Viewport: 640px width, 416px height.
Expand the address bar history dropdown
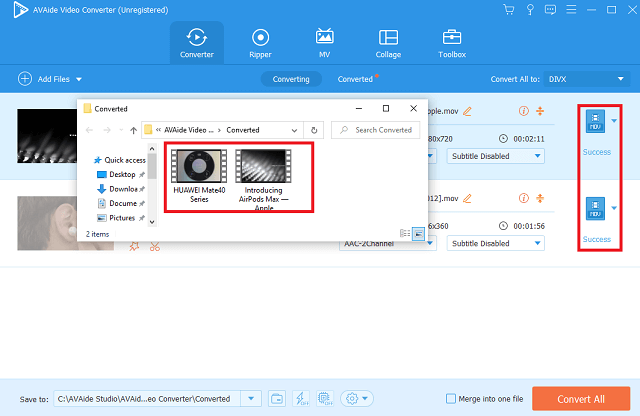coord(294,131)
